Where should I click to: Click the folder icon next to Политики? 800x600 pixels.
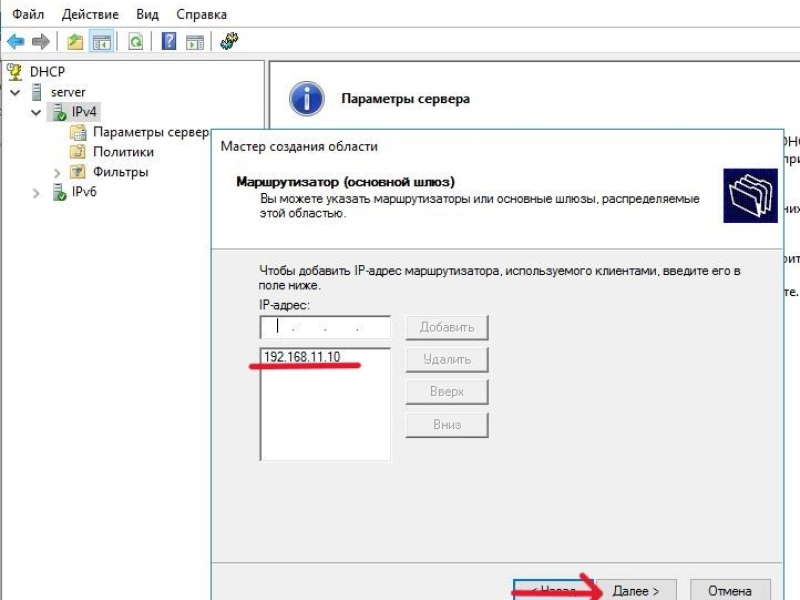78,152
